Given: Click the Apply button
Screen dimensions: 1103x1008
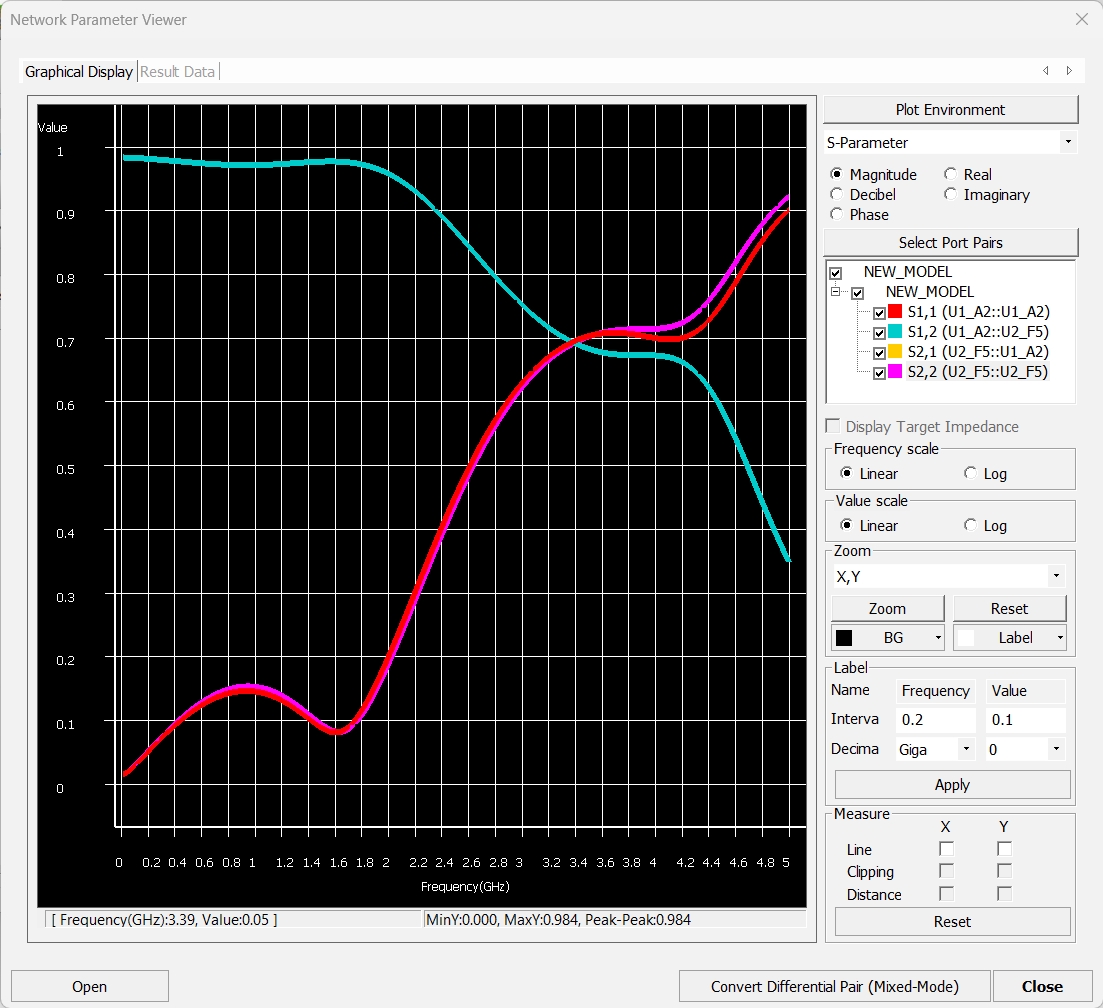Looking at the screenshot, I should (x=952, y=785).
